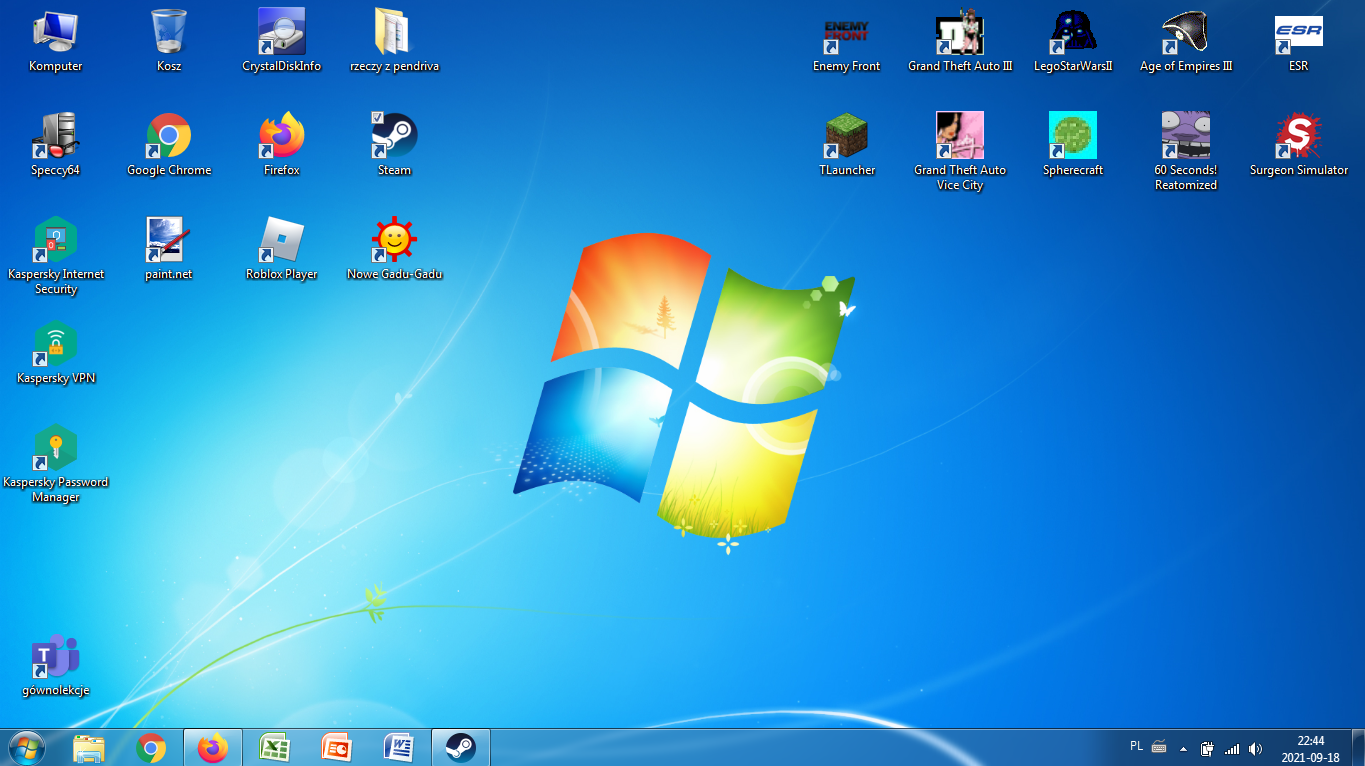
Task: Select the Spherecraft shortcut
Action: point(1073,145)
